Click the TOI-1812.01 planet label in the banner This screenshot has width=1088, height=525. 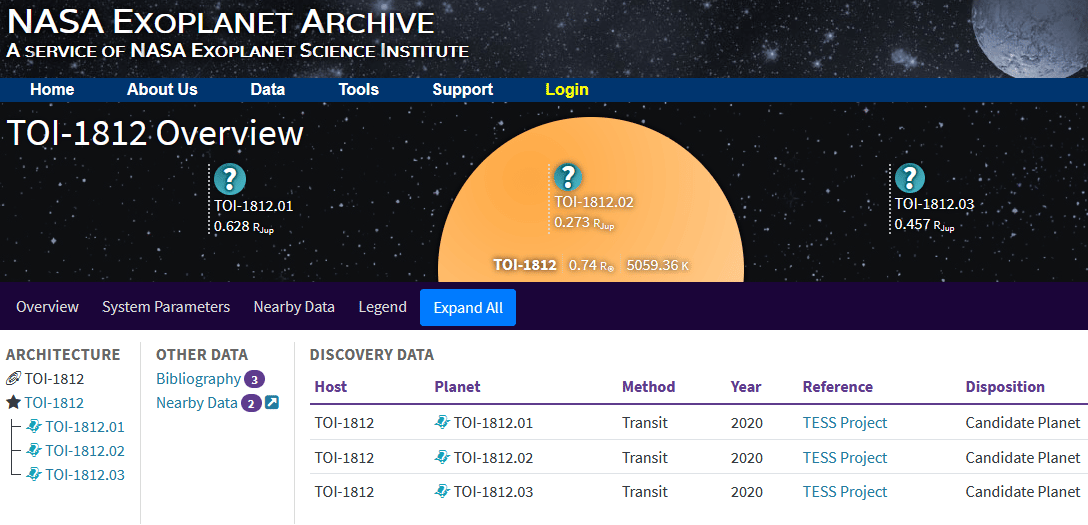(253, 206)
